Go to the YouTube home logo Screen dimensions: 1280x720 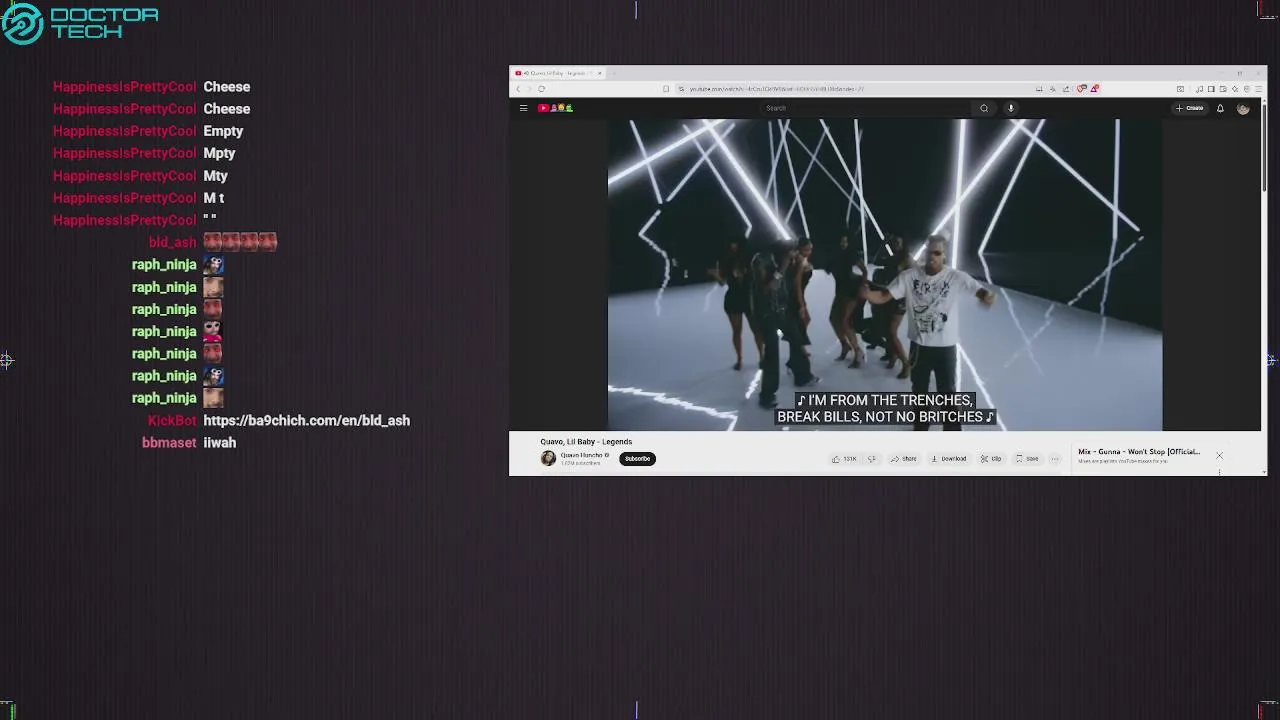pos(556,108)
